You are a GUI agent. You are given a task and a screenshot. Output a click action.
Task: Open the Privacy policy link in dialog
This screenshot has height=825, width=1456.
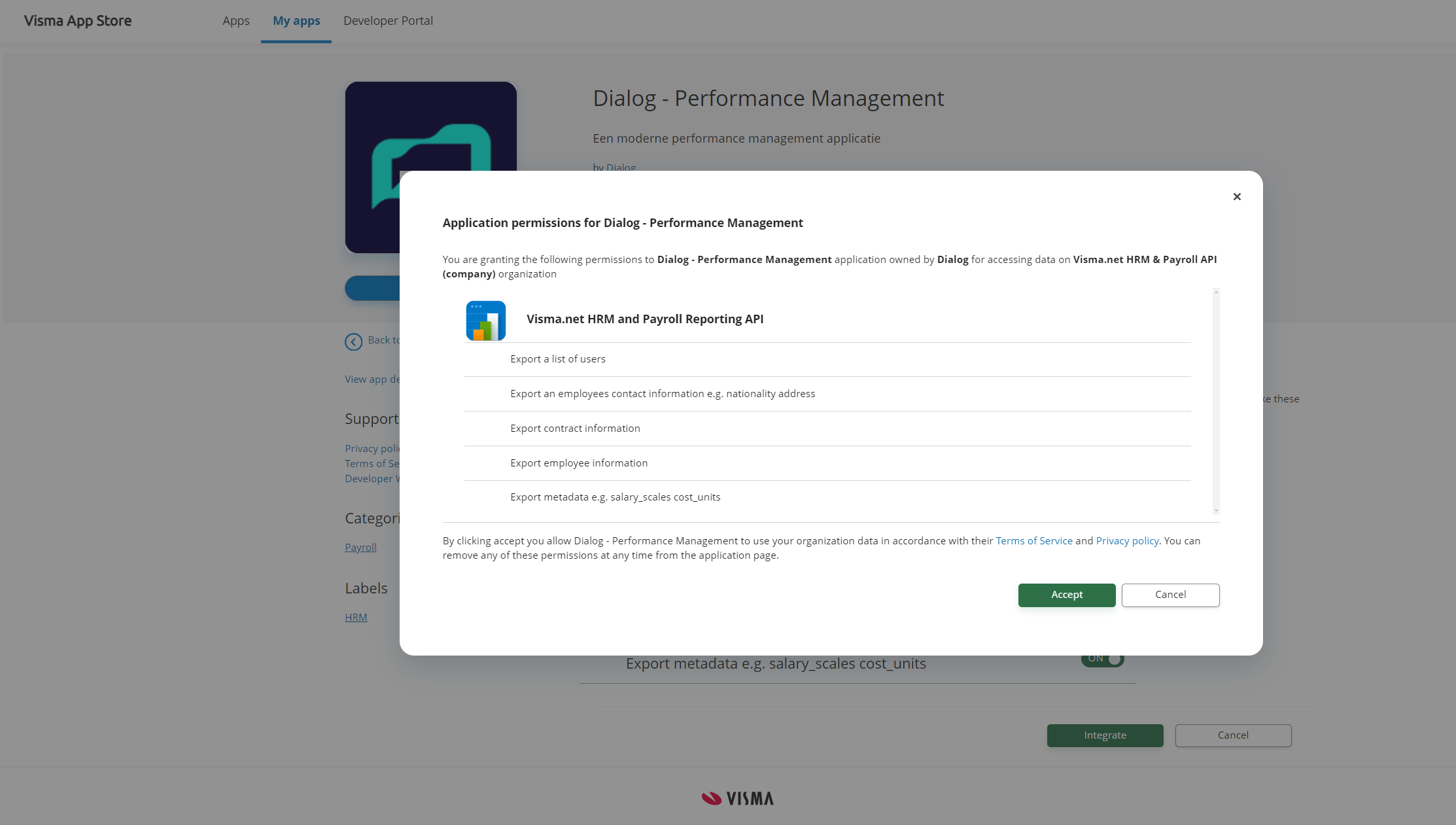pyautogui.click(x=1128, y=541)
